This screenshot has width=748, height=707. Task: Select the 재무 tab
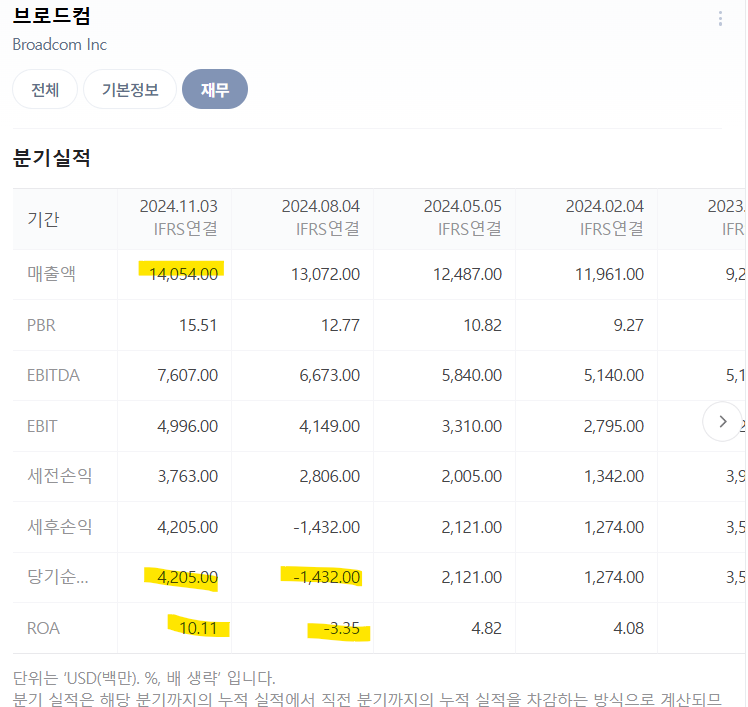tap(215, 89)
